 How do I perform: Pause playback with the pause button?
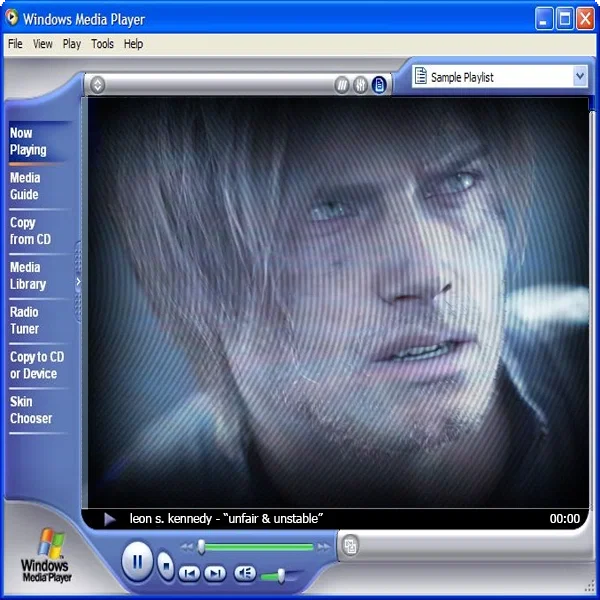[137, 562]
